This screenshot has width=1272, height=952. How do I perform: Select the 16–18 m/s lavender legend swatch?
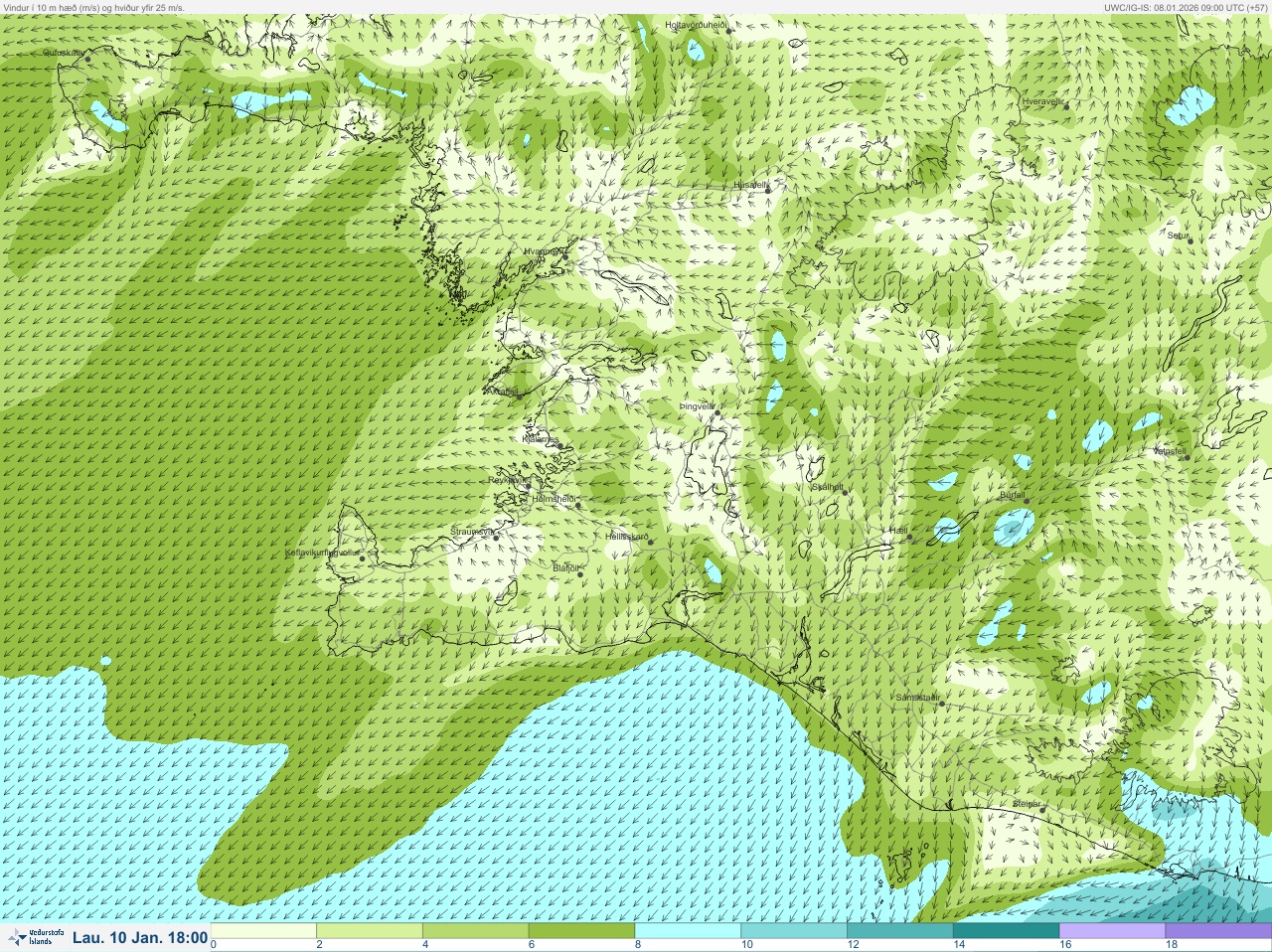1112,931
